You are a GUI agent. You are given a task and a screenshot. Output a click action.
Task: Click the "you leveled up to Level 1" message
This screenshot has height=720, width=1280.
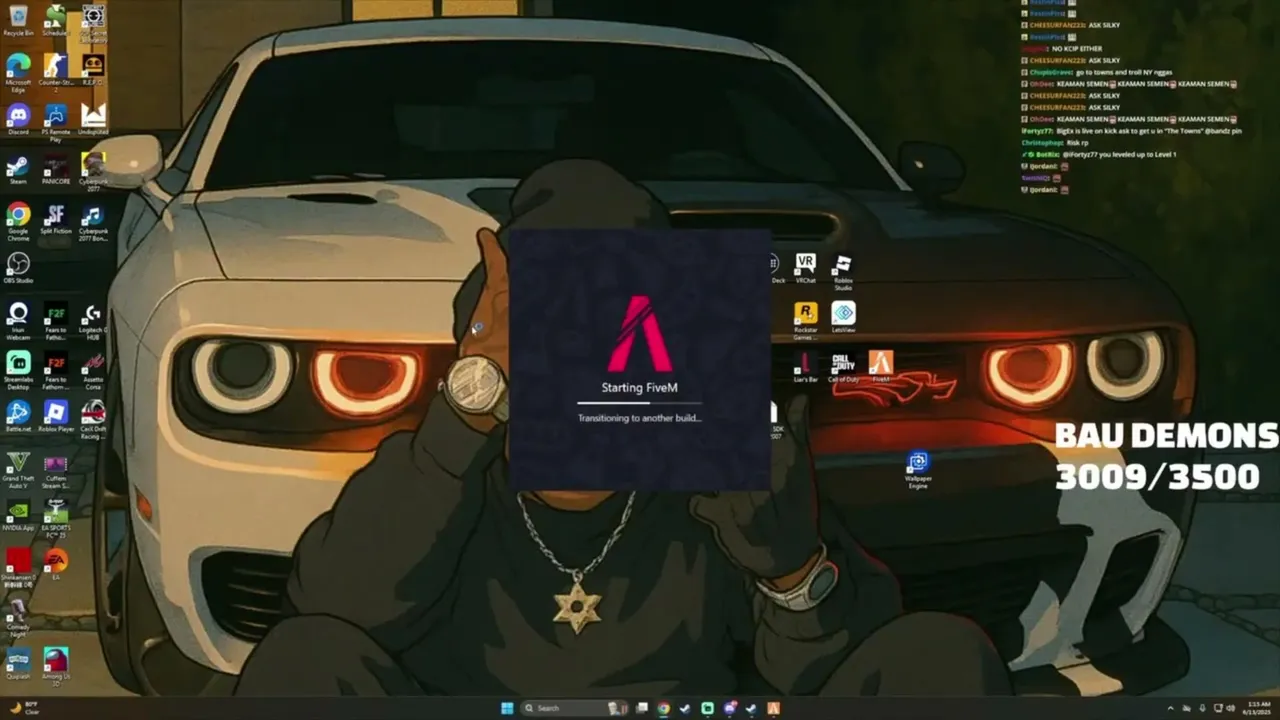[1139, 155]
